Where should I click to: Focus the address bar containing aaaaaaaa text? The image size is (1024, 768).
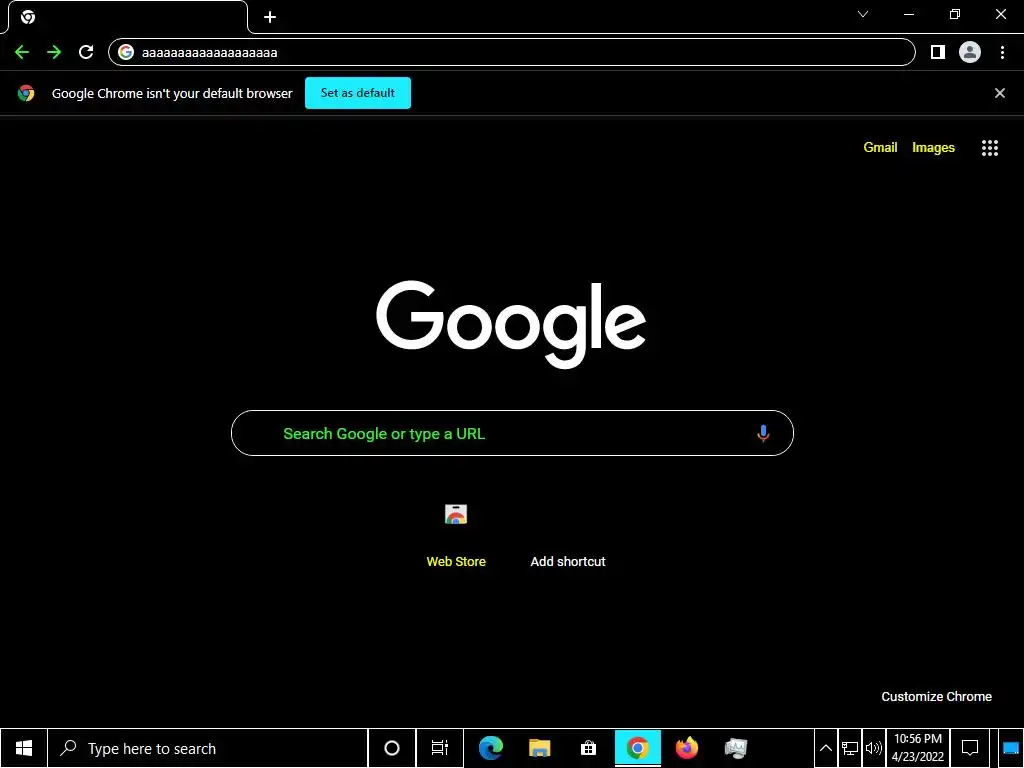[x=511, y=52]
